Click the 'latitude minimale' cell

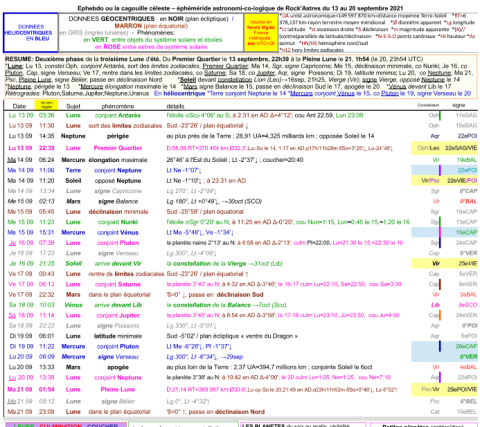118,336
